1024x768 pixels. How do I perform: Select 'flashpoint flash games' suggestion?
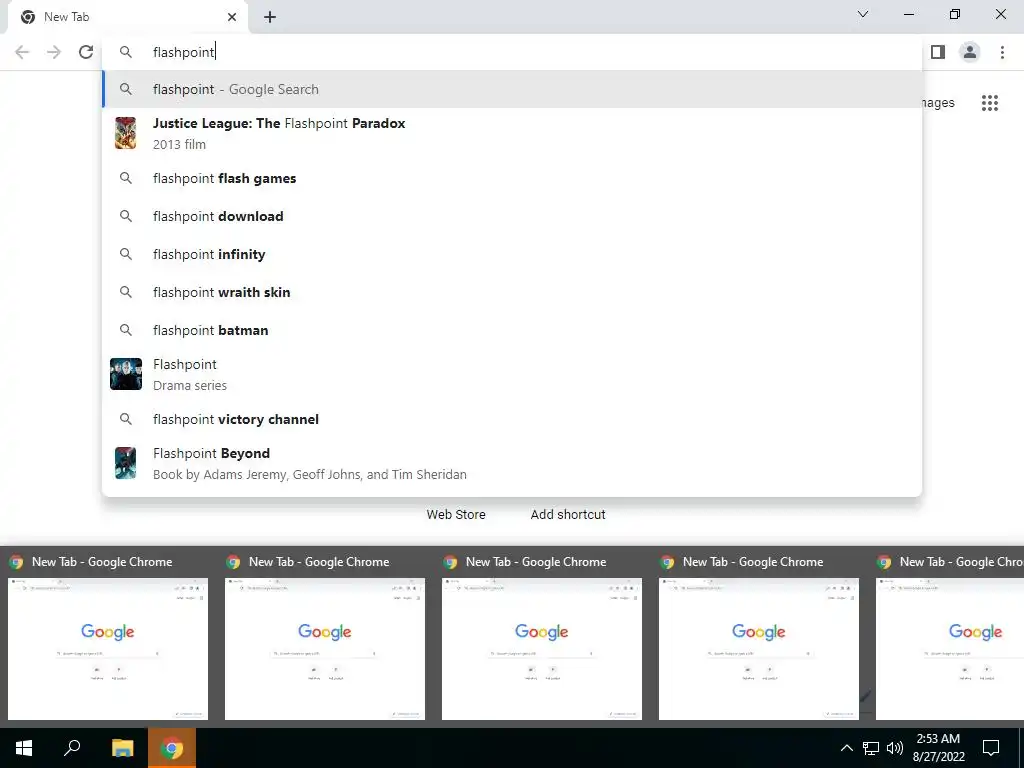pyautogui.click(x=512, y=178)
